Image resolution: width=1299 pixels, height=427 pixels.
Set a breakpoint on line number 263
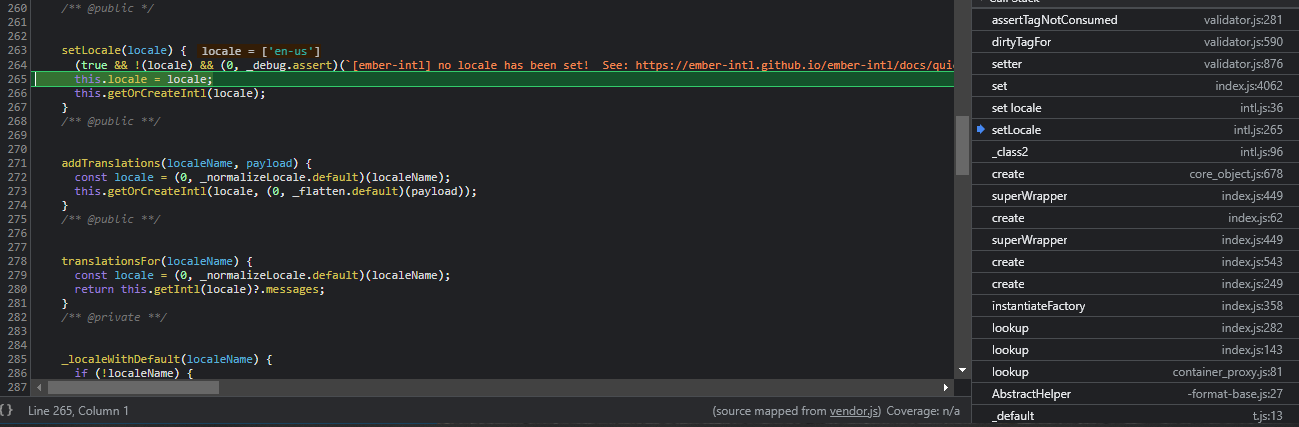coord(15,50)
